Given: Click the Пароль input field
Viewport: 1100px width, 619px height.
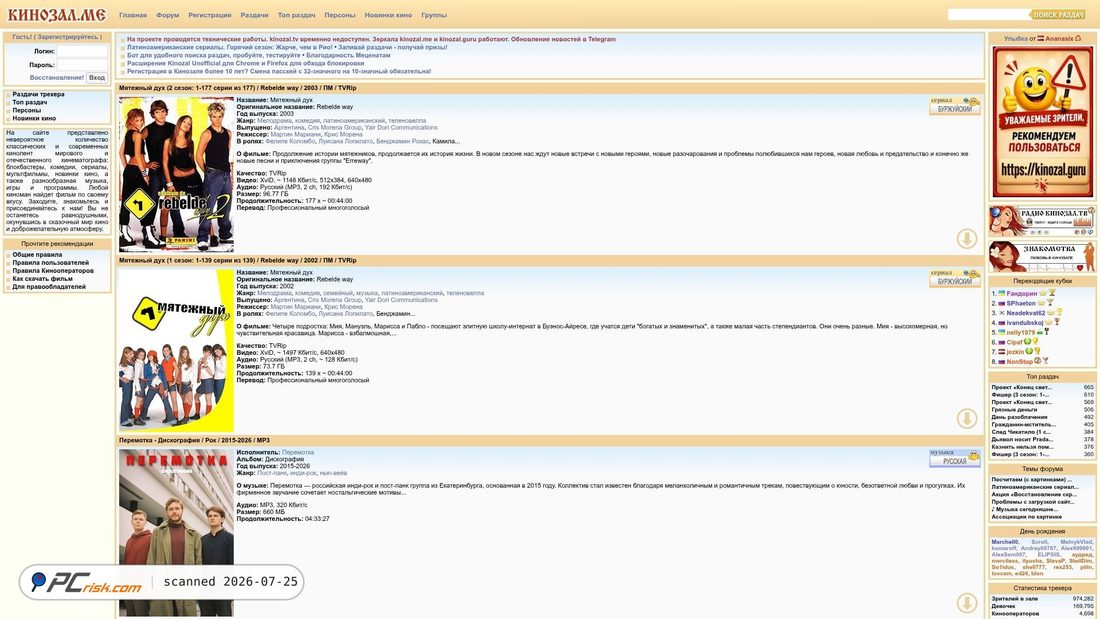Looking at the screenshot, I should 82,65.
